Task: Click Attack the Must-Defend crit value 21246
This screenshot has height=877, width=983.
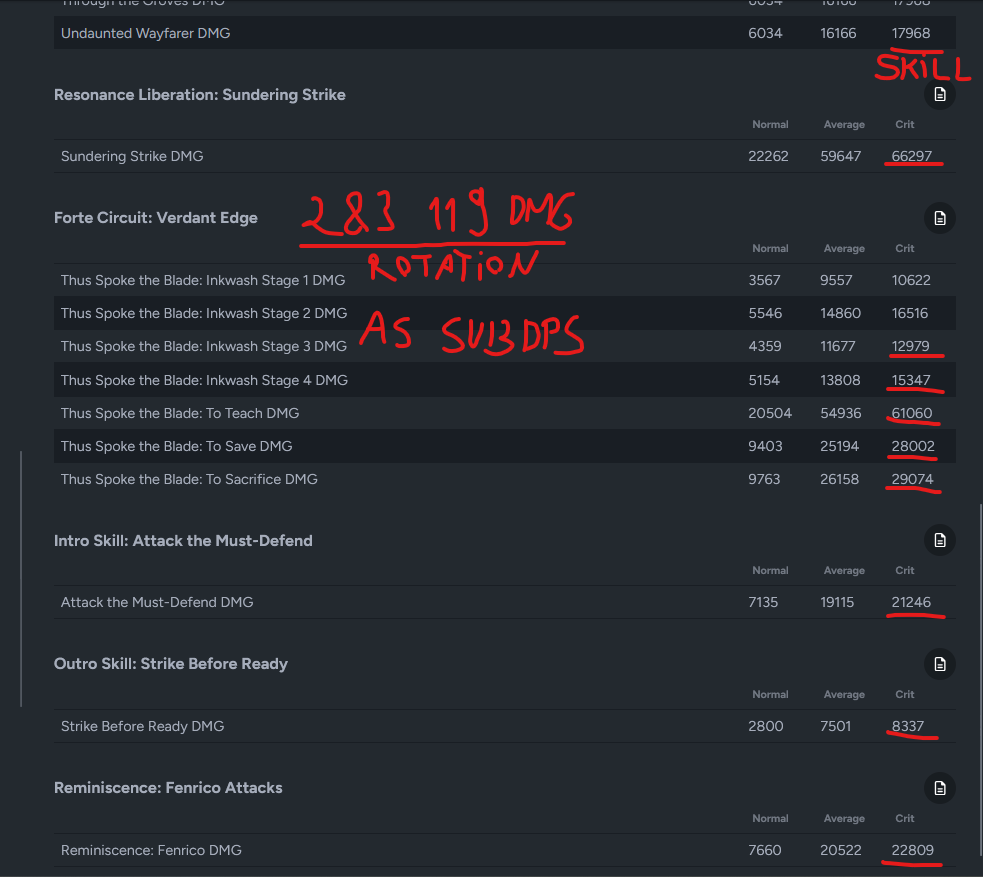Action: (911, 602)
